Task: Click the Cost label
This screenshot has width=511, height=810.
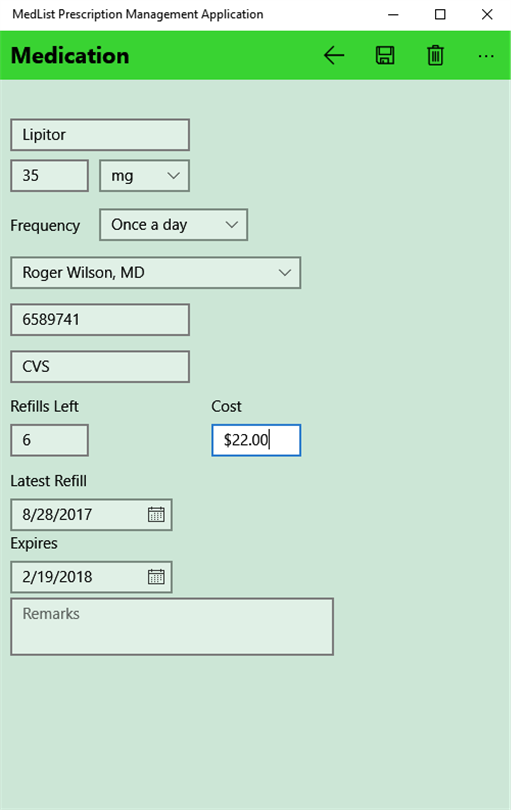Action: [x=226, y=406]
